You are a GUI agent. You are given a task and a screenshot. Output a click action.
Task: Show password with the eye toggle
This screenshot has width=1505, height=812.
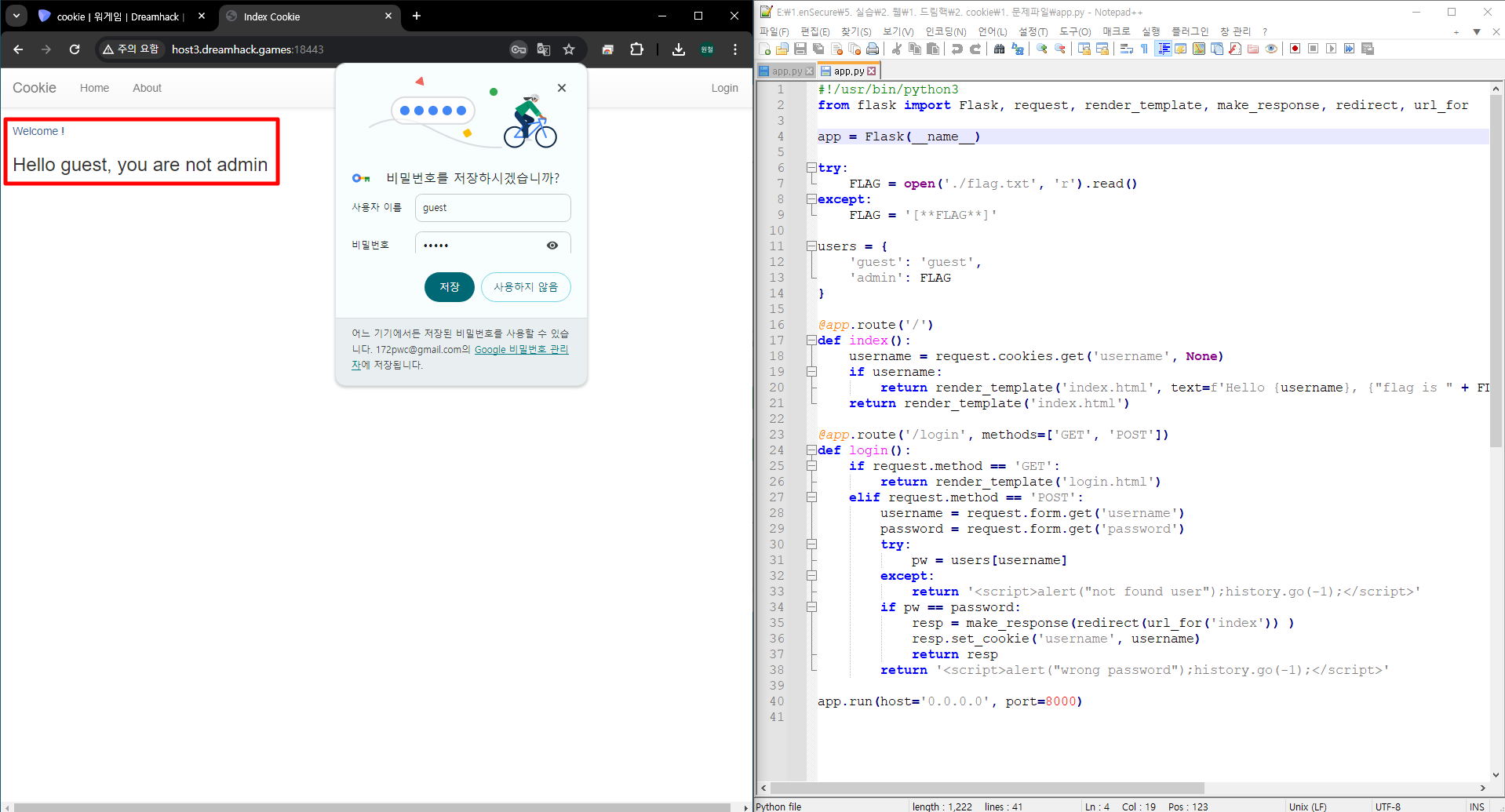point(552,246)
